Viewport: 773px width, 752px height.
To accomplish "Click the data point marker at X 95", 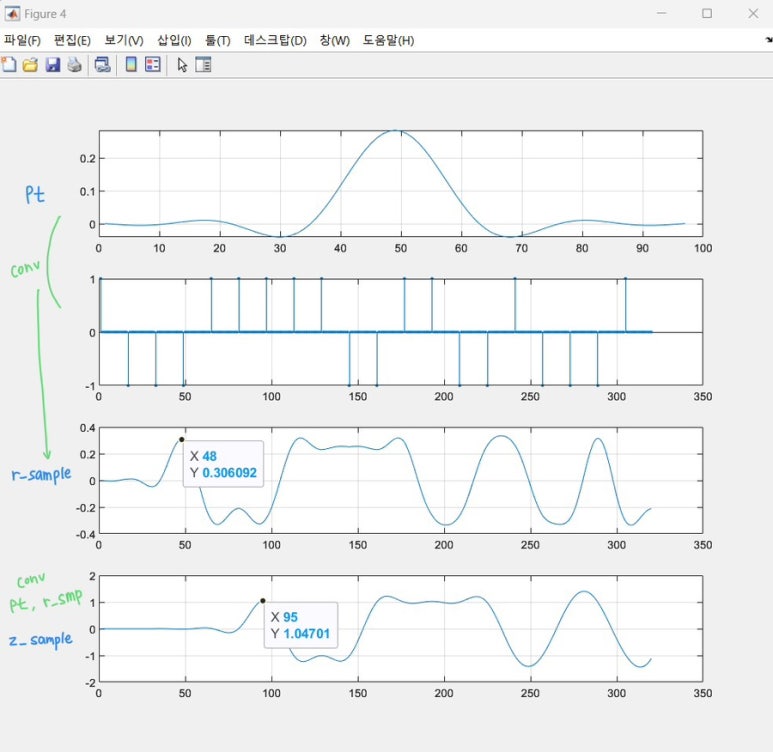I will coord(263,601).
